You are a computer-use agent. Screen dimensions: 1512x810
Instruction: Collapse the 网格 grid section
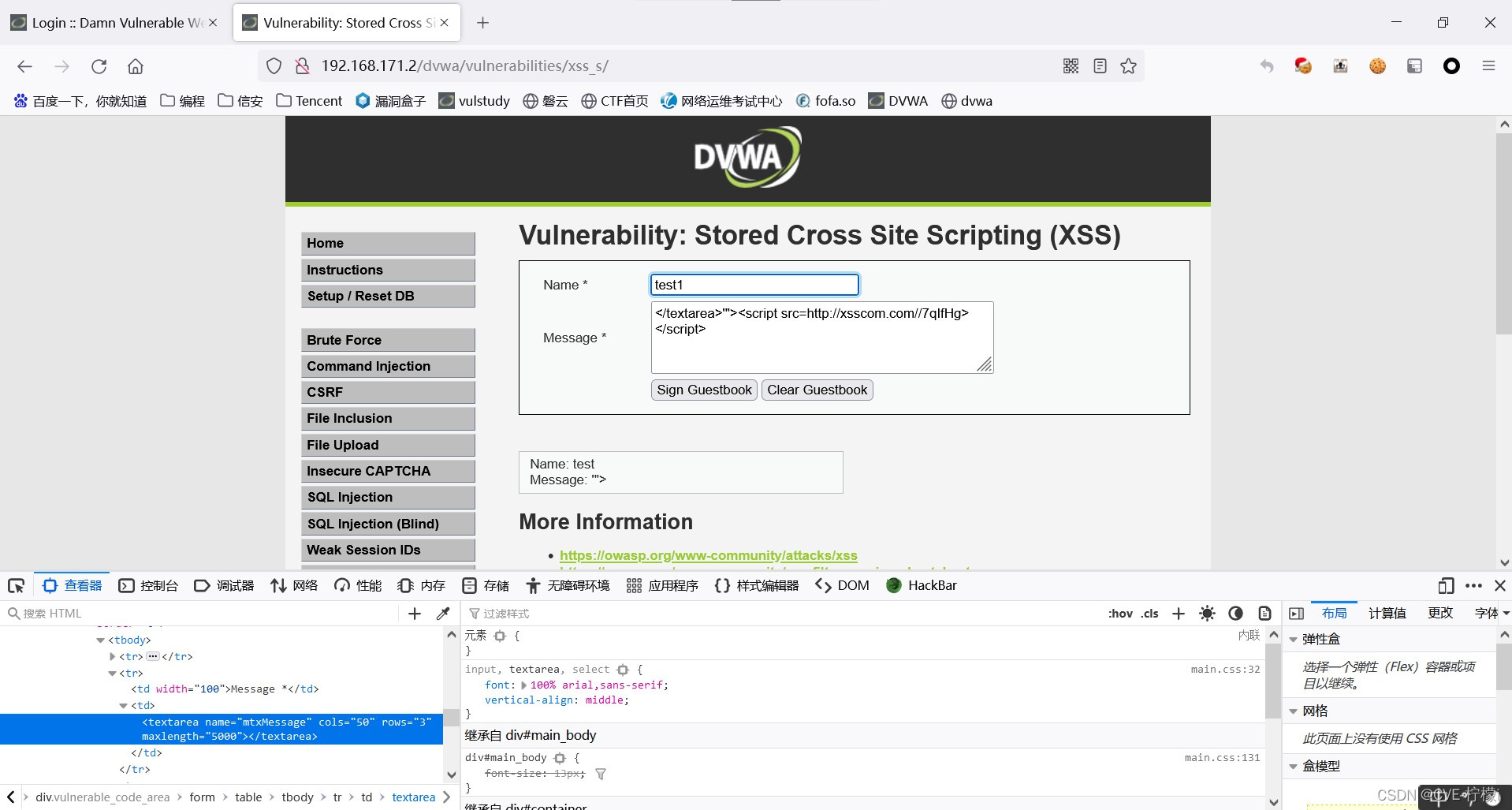[x=1293, y=711]
